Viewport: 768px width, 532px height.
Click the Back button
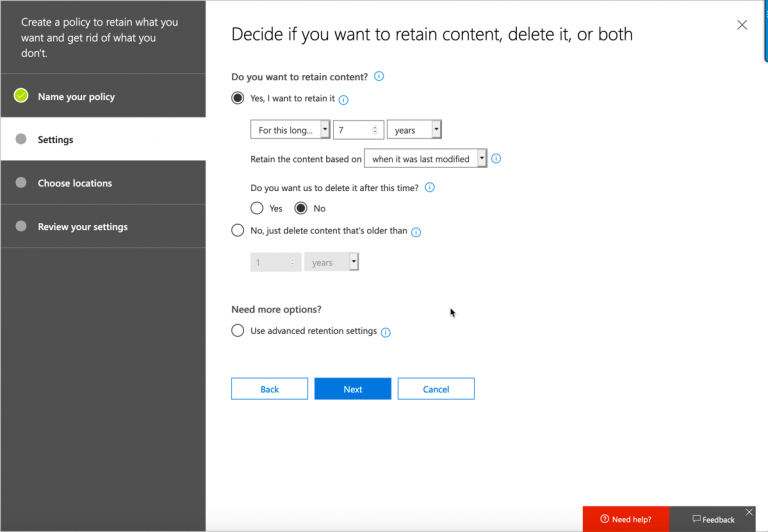point(269,389)
